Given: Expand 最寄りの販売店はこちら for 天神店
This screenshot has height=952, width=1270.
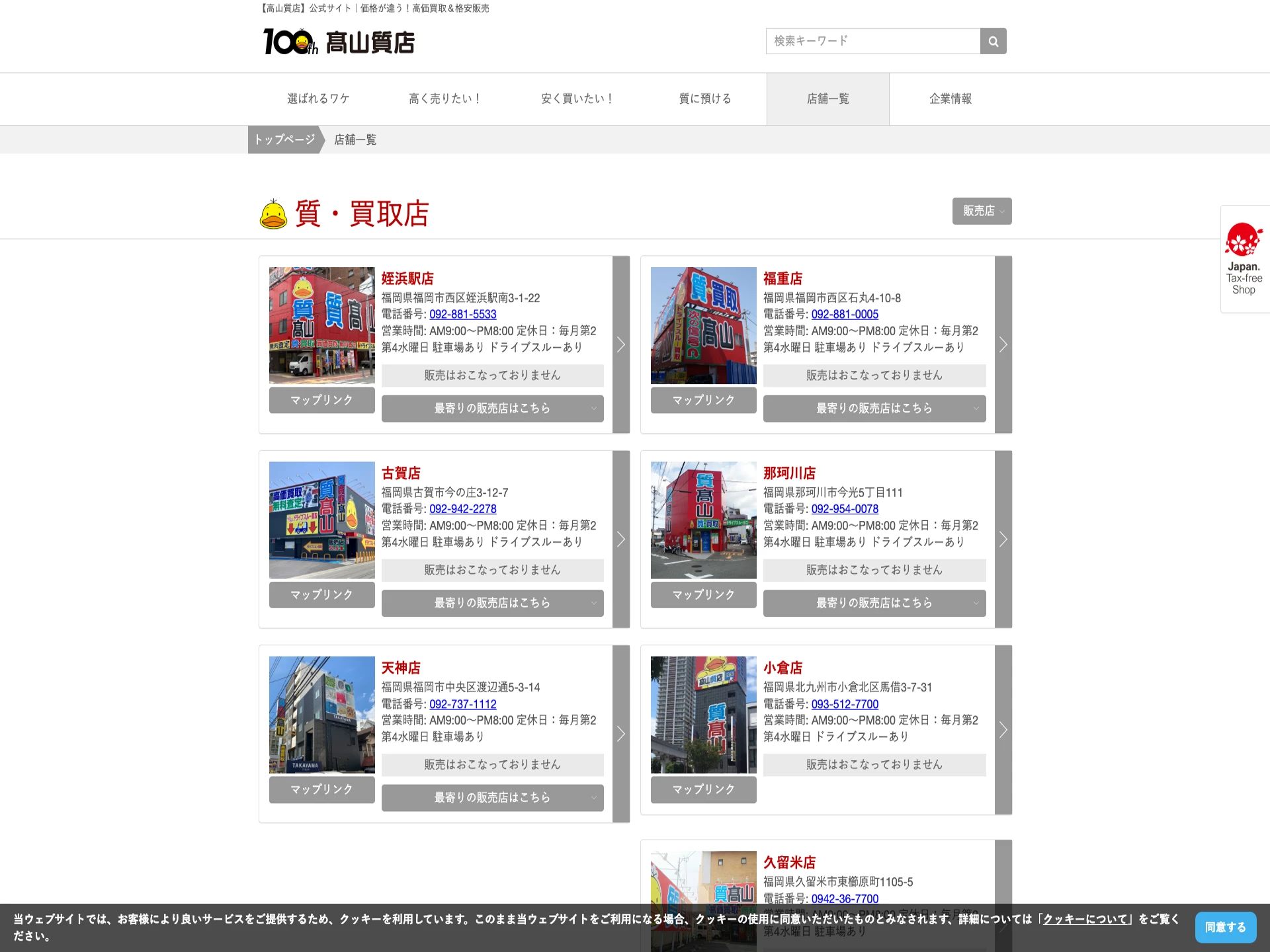Looking at the screenshot, I should point(493,798).
